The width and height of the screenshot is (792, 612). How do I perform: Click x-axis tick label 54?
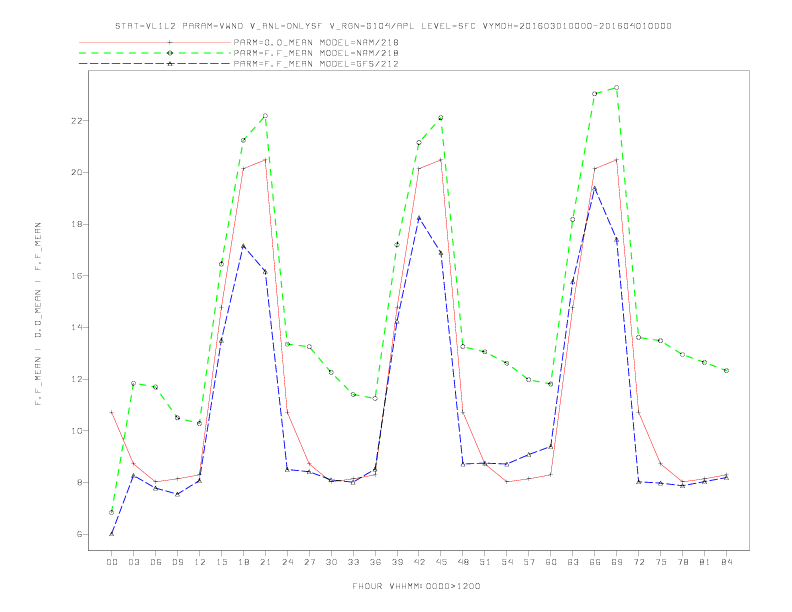pos(507,562)
